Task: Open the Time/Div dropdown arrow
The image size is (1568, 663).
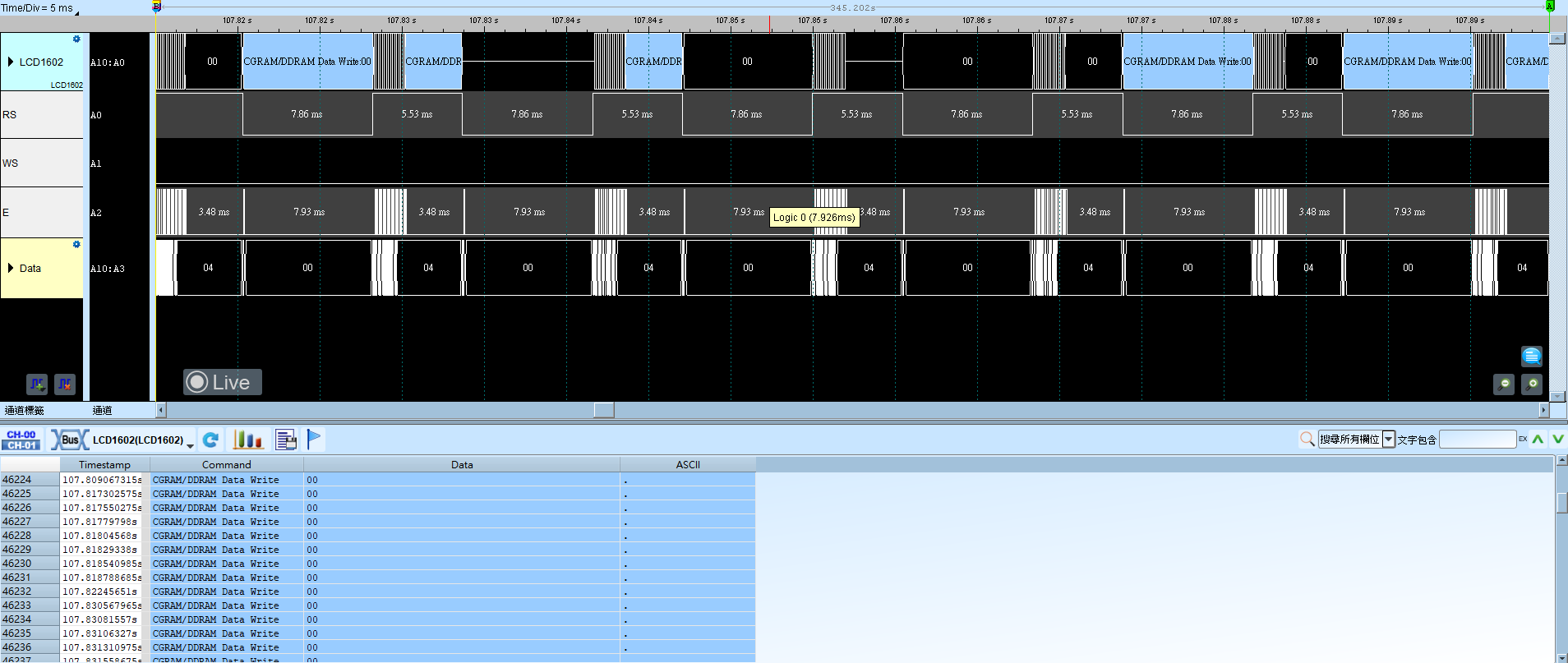Action: [x=77, y=13]
